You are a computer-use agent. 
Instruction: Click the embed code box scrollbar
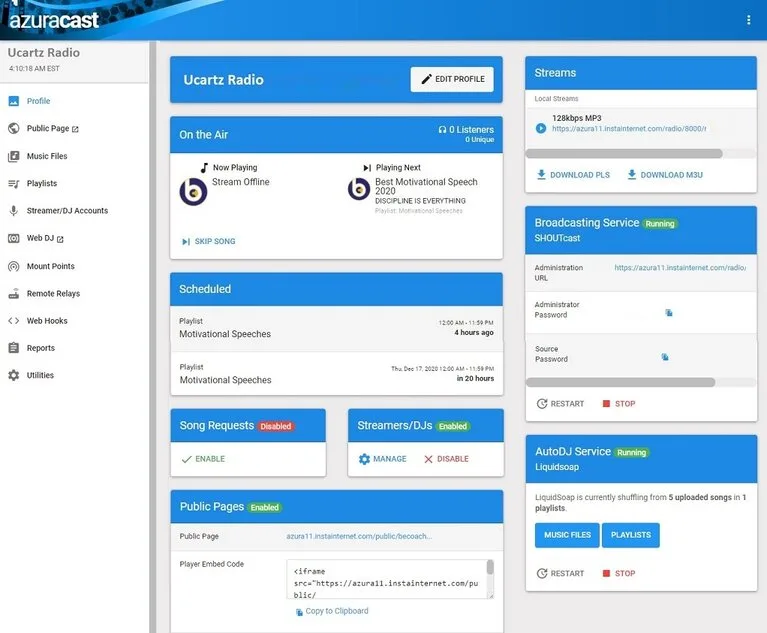490,568
